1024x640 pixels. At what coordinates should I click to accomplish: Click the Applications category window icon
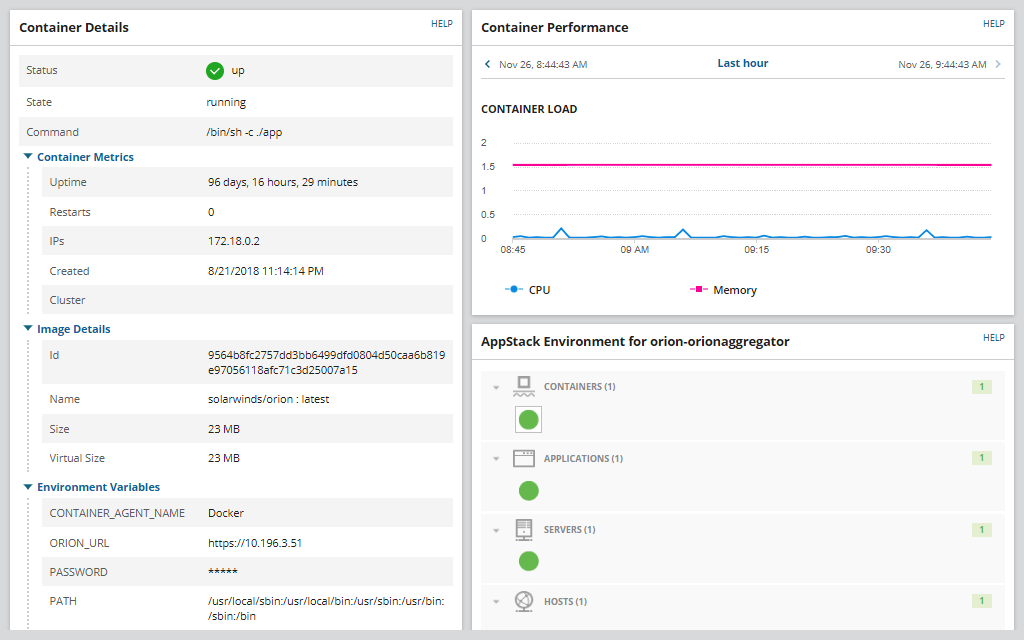coord(524,459)
